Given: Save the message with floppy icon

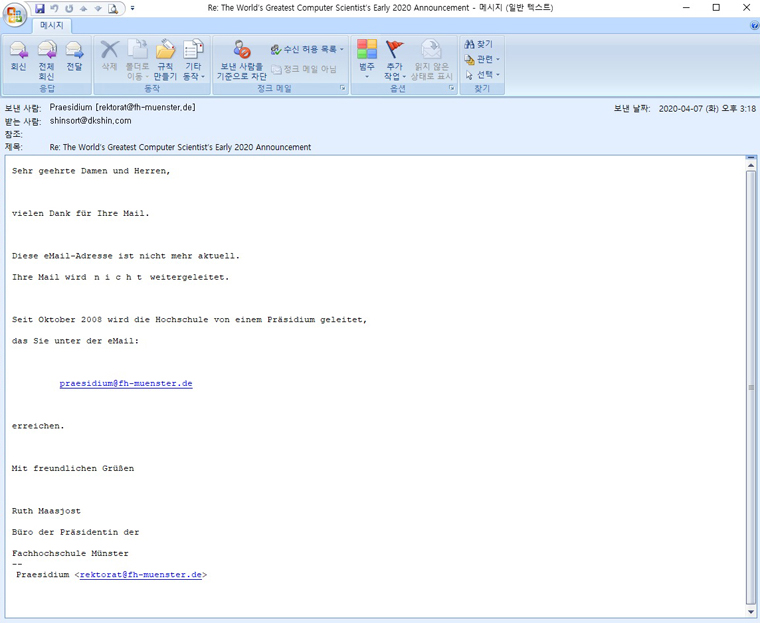Looking at the screenshot, I should [x=40, y=8].
